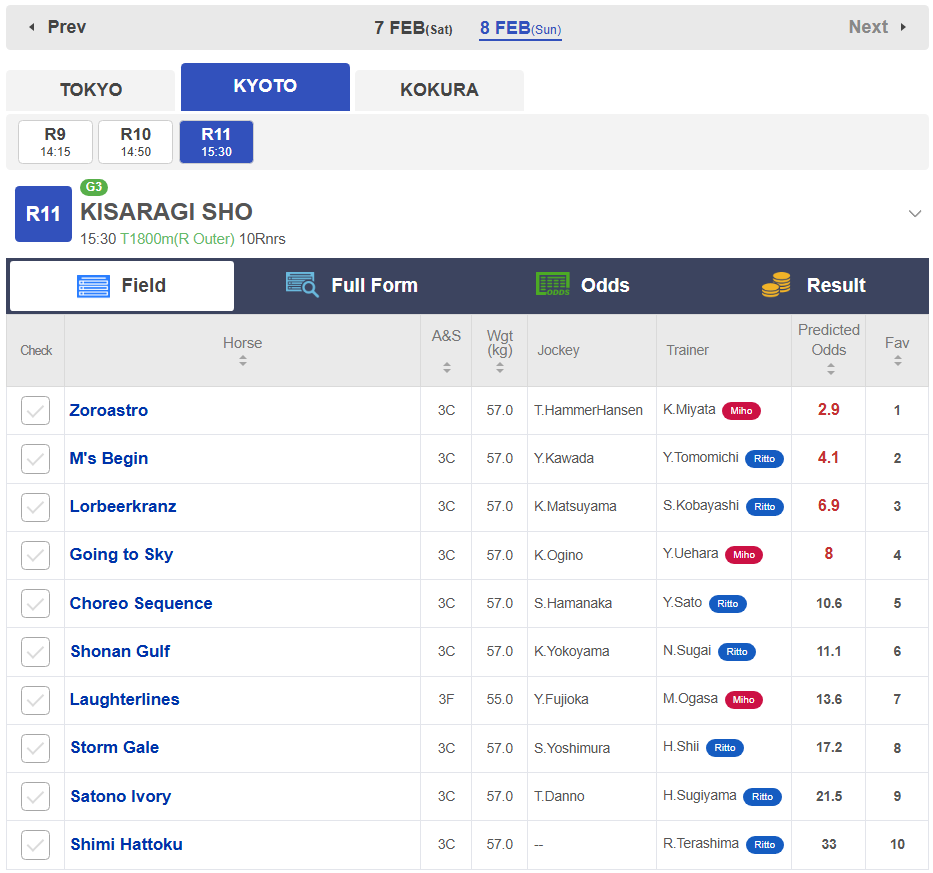933x873 pixels.
Task: Click the Field list icon
Action: [93, 286]
